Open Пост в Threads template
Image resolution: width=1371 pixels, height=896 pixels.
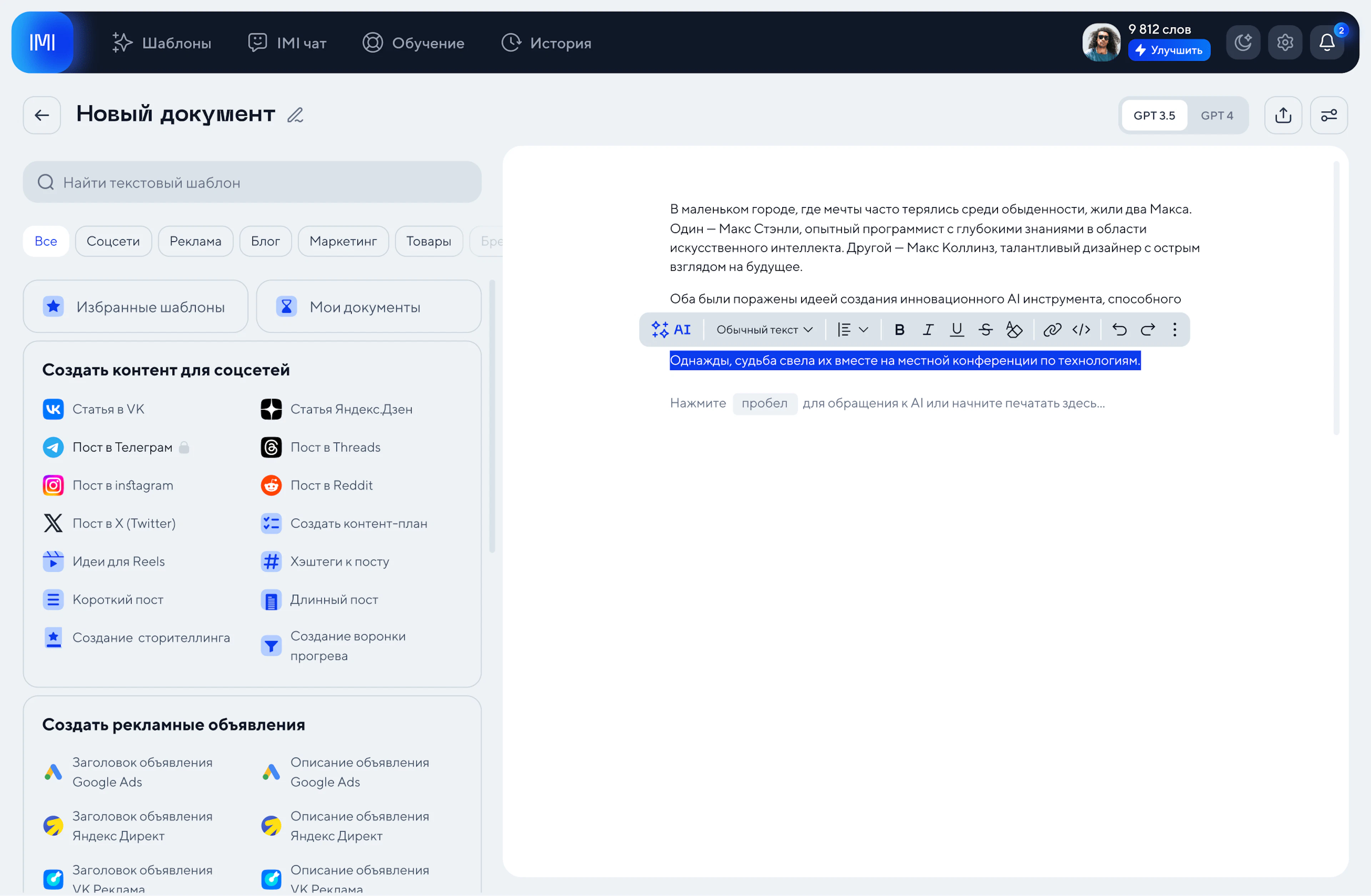[x=321, y=447]
